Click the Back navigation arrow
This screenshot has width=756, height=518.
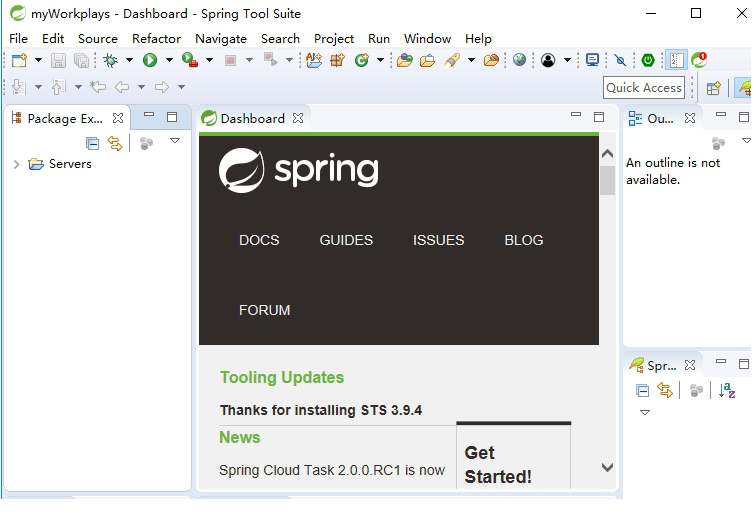point(122,87)
